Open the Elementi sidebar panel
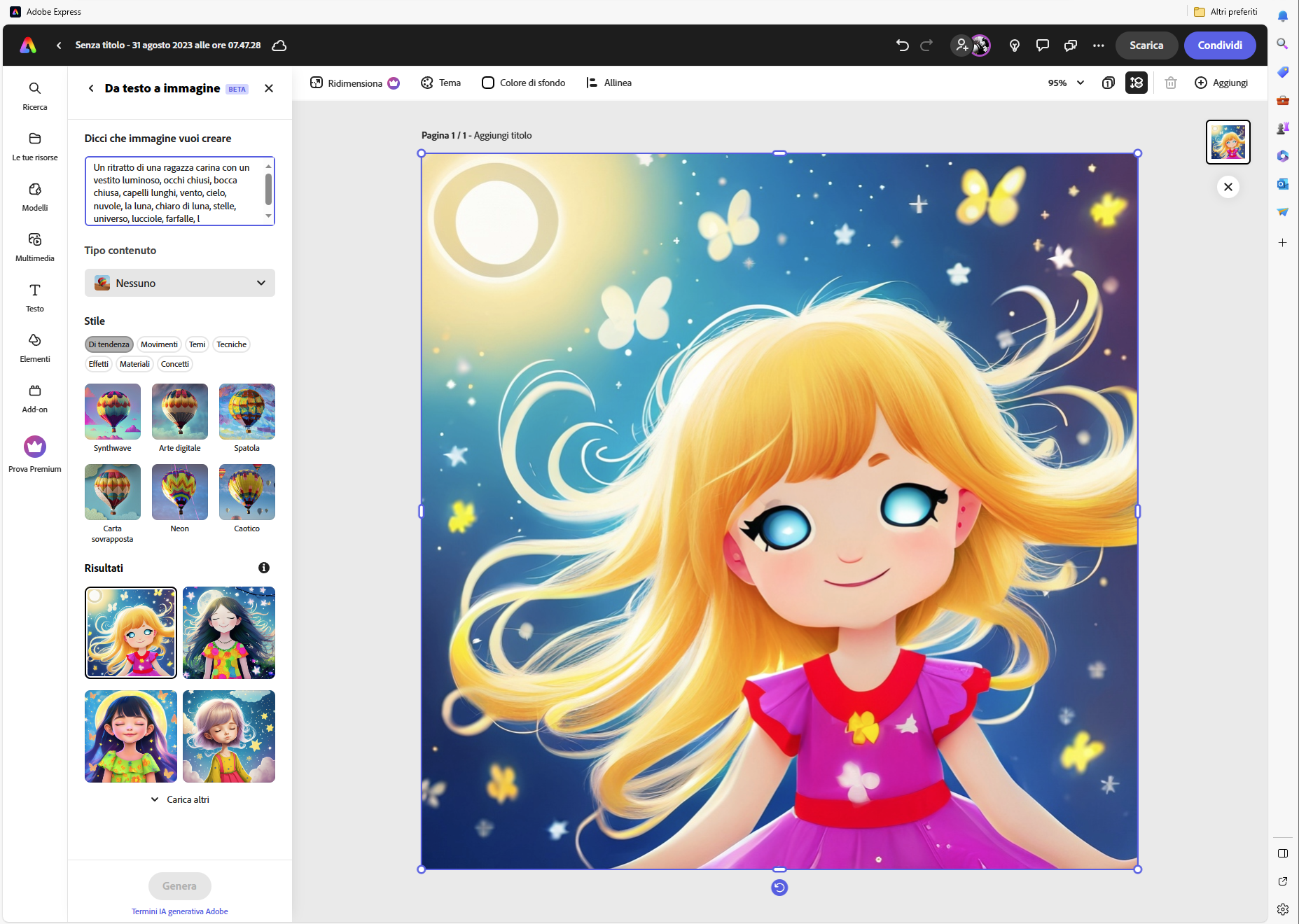Viewport: 1299px width, 924px height. 35,348
